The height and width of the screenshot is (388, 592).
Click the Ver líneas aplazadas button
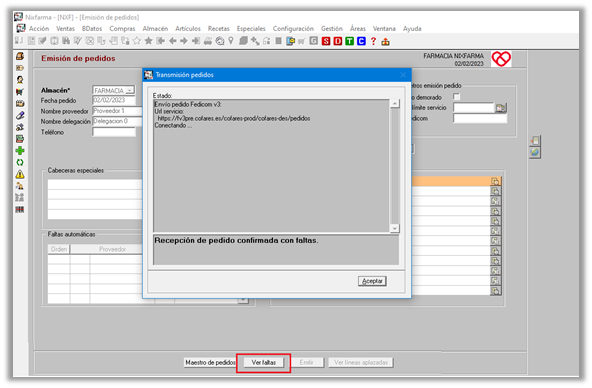coord(361,363)
